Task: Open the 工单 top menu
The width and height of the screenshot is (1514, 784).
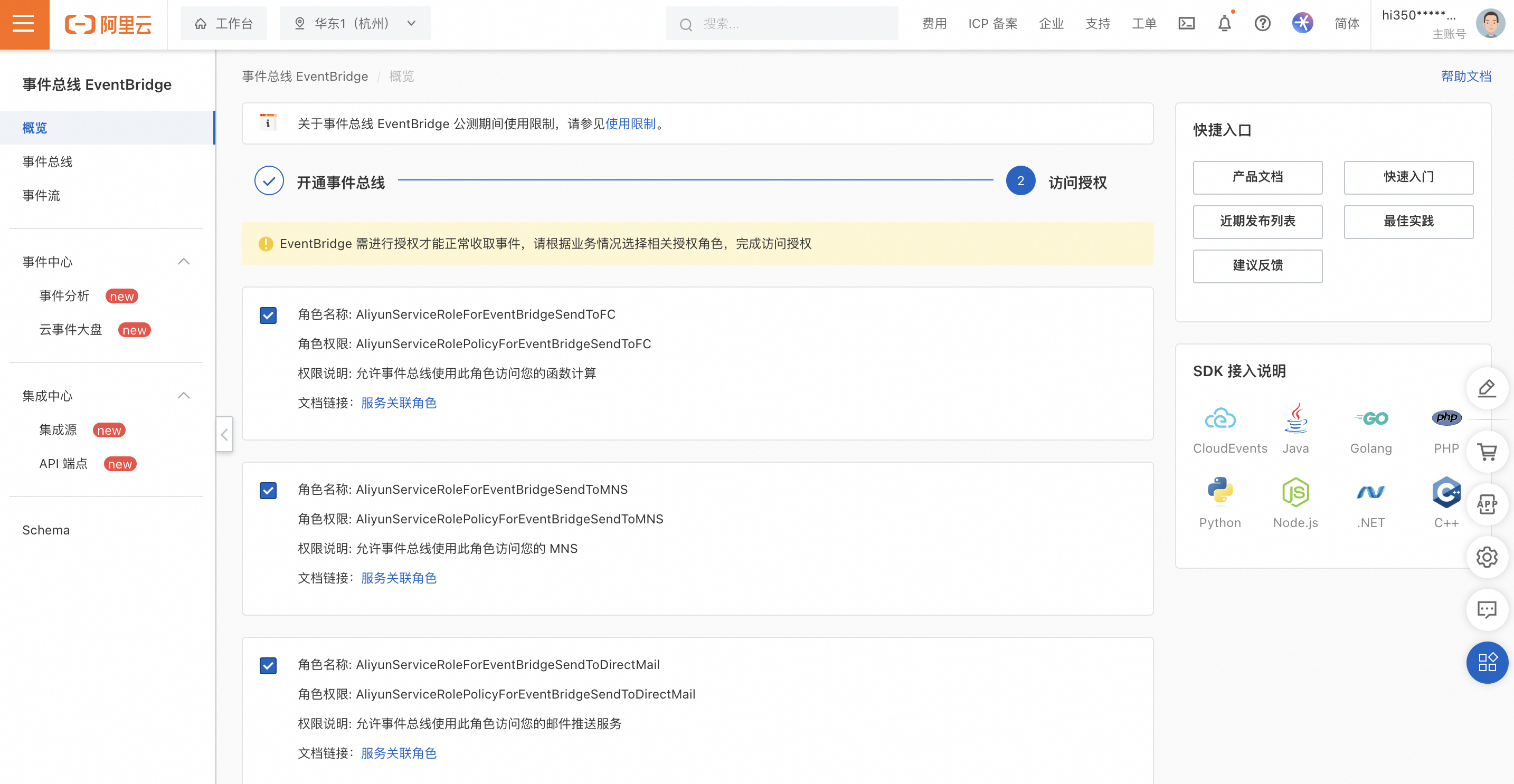Action: (1144, 24)
